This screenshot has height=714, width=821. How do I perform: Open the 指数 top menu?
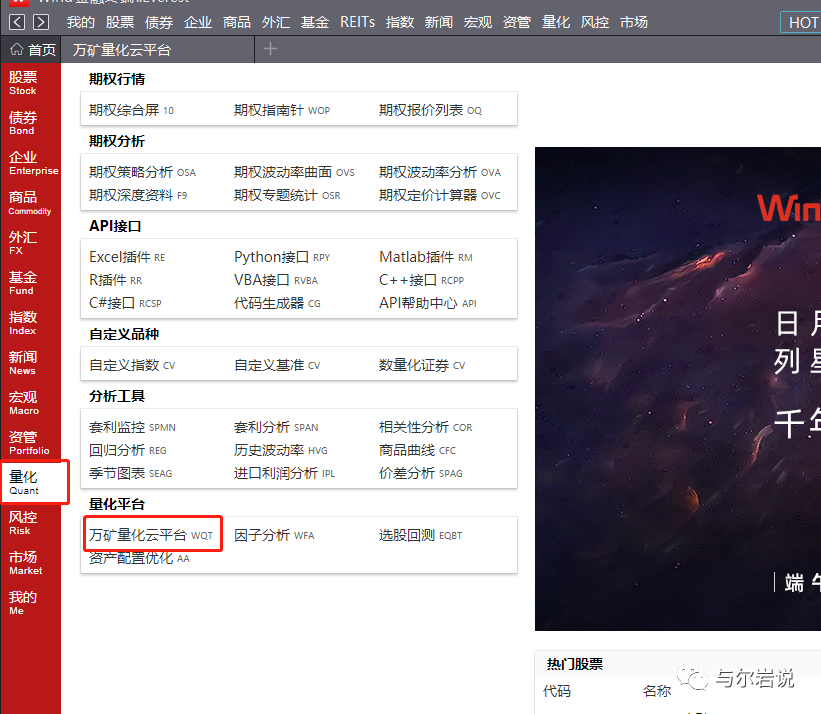tap(400, 22)
